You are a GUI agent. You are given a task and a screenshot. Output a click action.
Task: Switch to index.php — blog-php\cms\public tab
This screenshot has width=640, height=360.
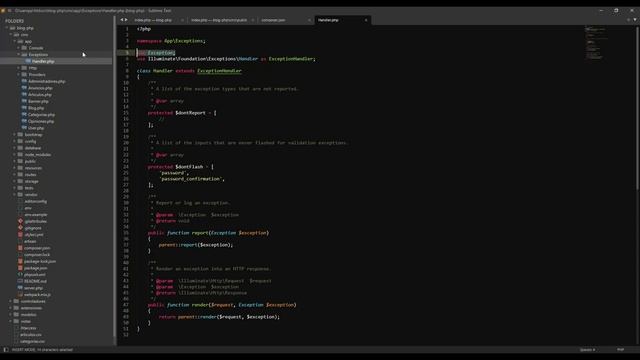click(x=219, y=20)
